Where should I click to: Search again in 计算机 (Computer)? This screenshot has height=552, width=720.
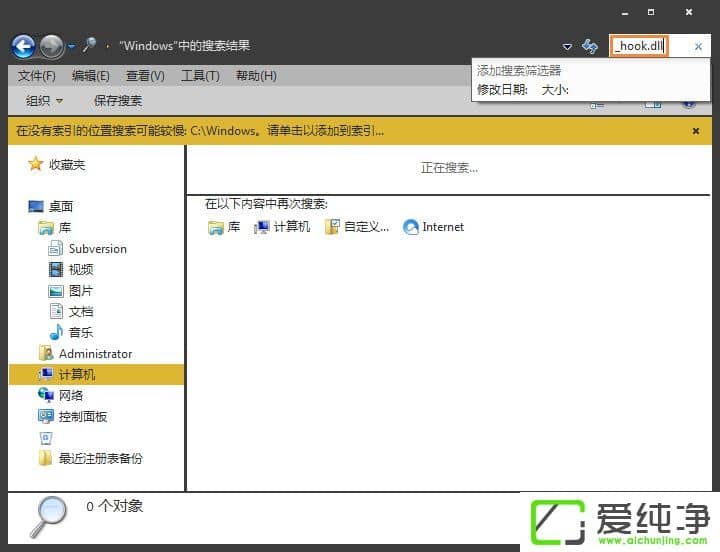(x=282, y=227)
